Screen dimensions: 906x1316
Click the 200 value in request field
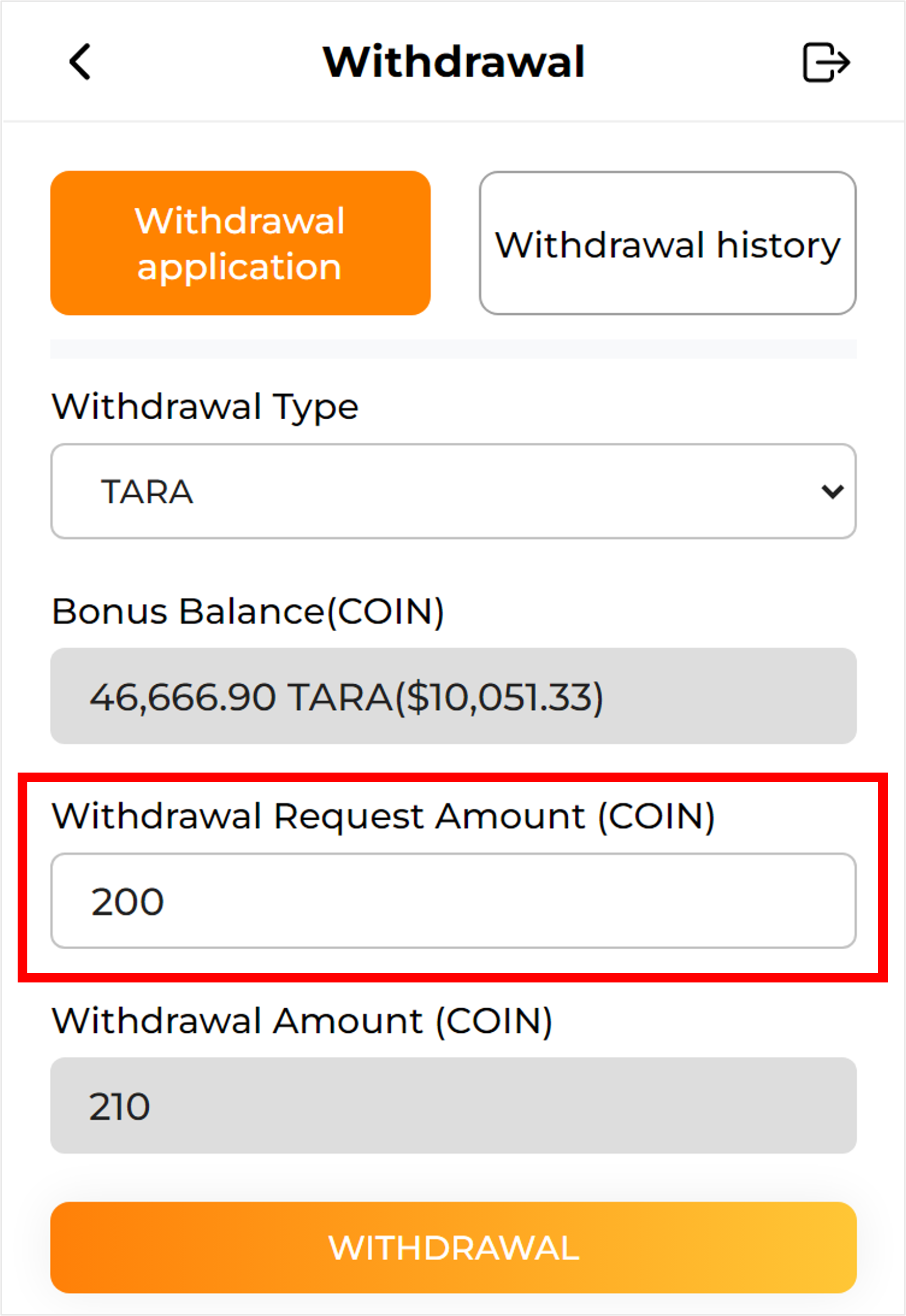[x=128, y=902]
